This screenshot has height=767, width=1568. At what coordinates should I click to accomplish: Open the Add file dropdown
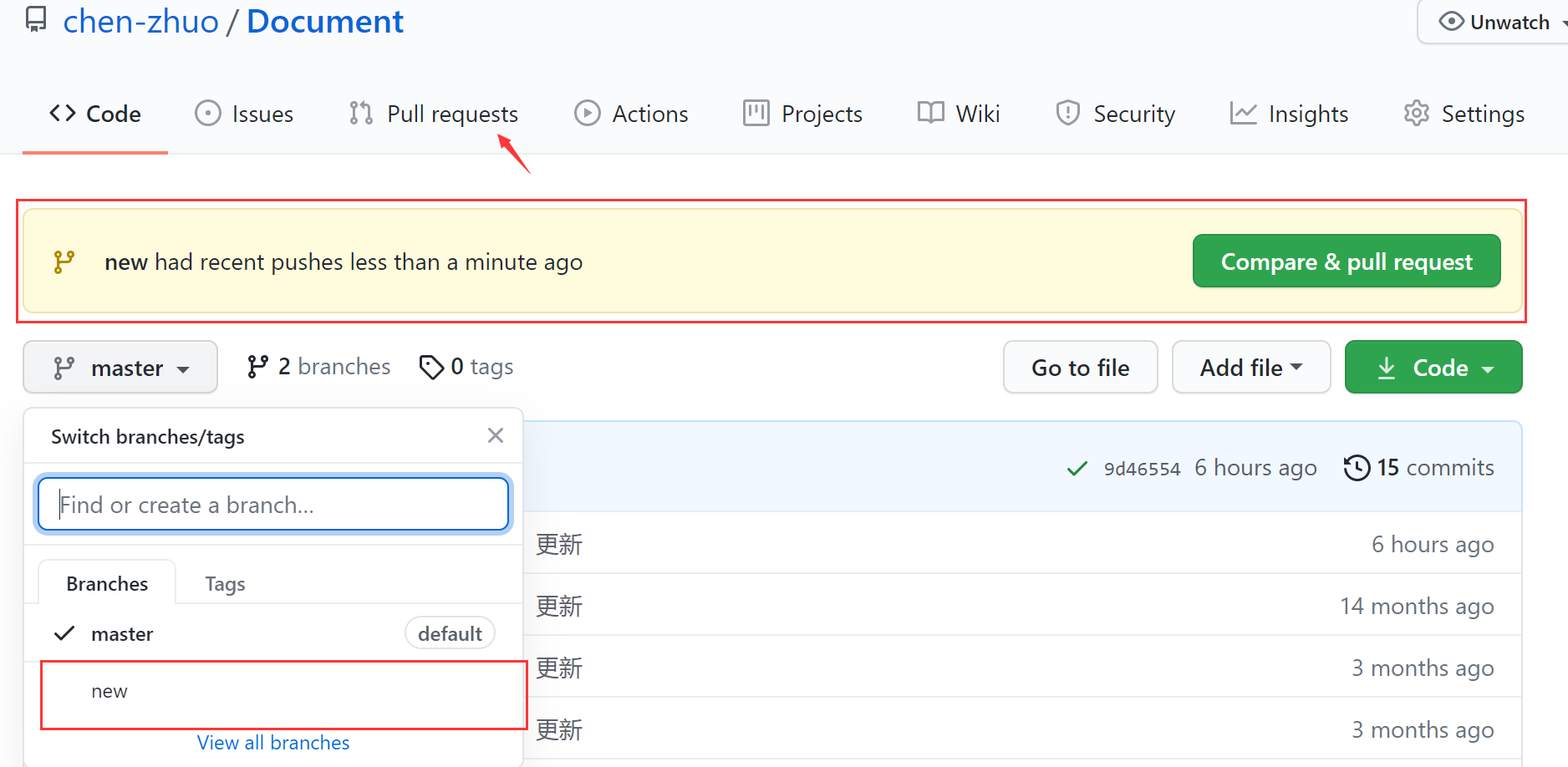coord(1250,368)
